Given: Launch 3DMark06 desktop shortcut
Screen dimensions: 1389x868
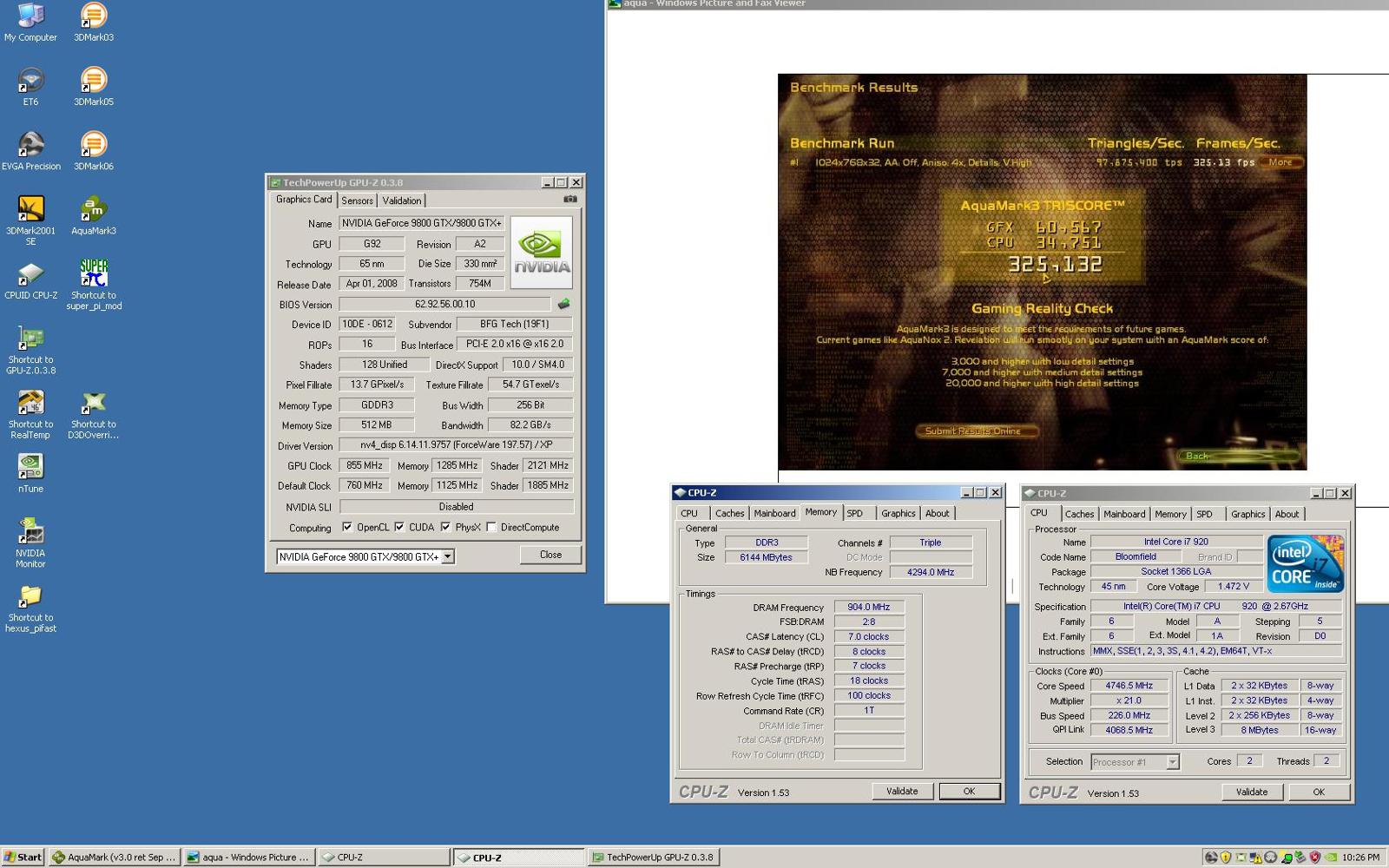Looking at the screenshot, I should (94, 150).
